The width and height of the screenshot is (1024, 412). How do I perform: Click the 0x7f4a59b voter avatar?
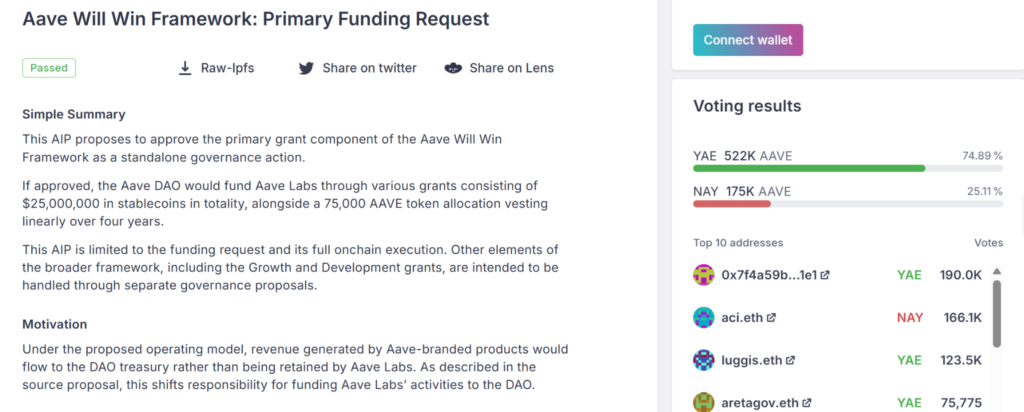click(x=704, y=274)
